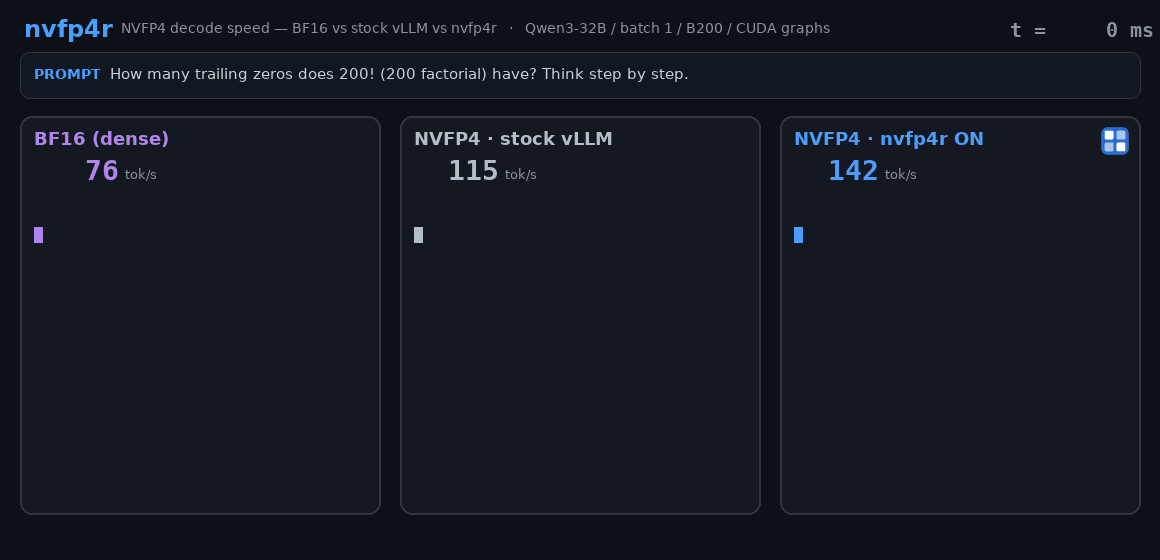The height and width of the screenshot is (560, 1160).
Task: Click the NVFP4 · nvfp4r ON heading
Action: pyautogui.click(x=888, y=139)
